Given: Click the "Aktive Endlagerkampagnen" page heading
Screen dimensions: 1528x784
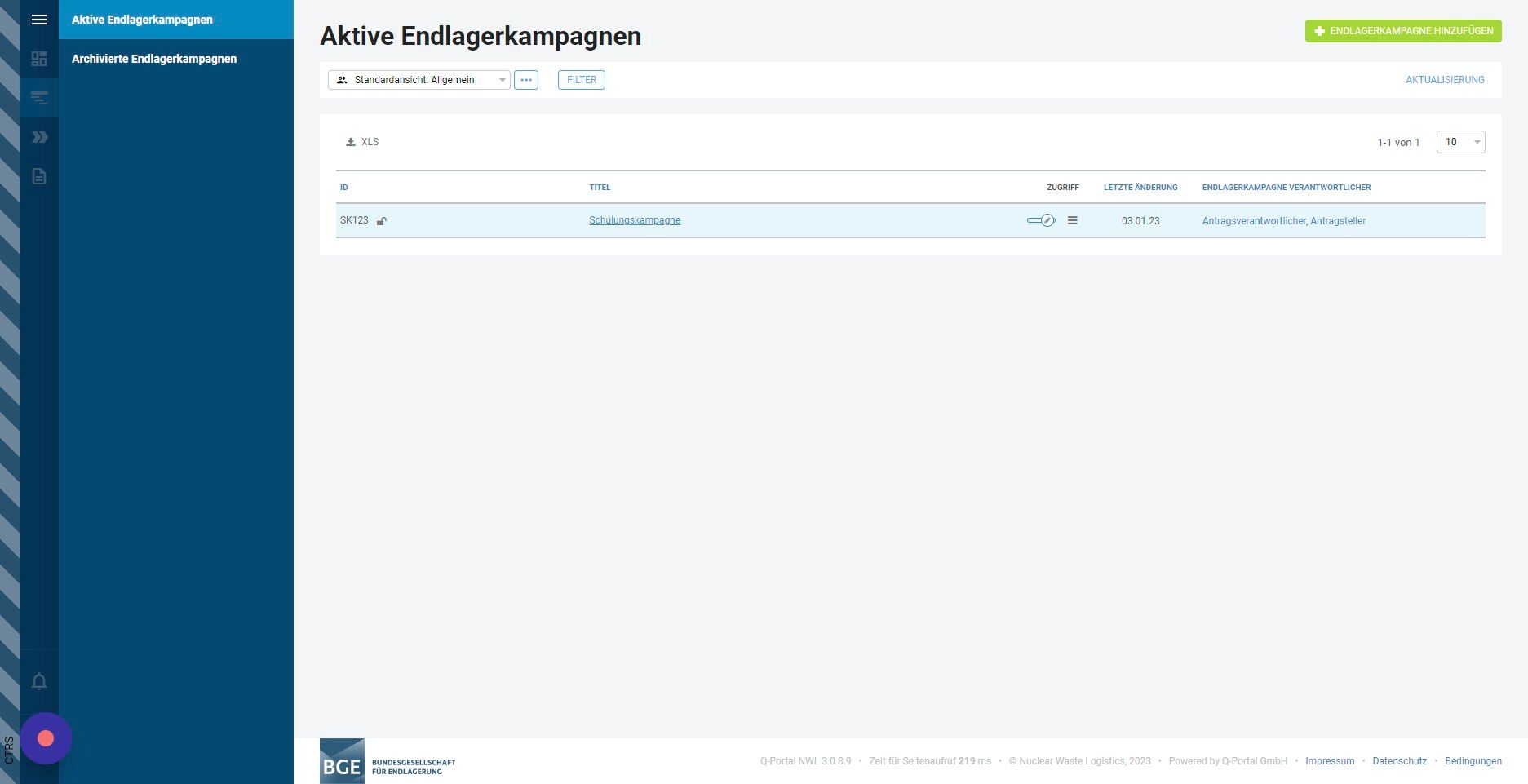Looking at the screenshot, I should coord(481,36).
